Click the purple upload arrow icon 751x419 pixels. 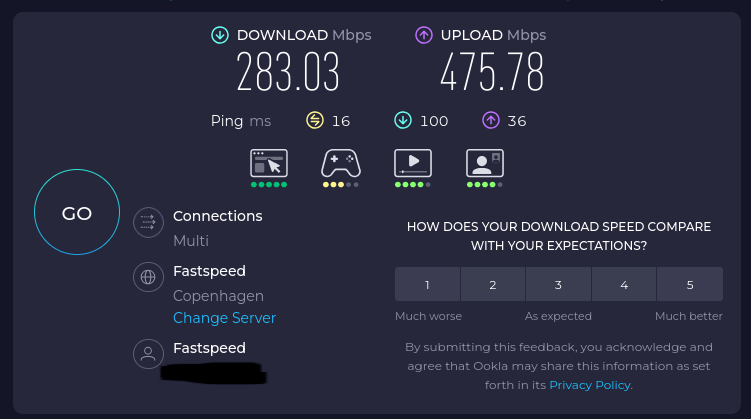click(423, 35)
